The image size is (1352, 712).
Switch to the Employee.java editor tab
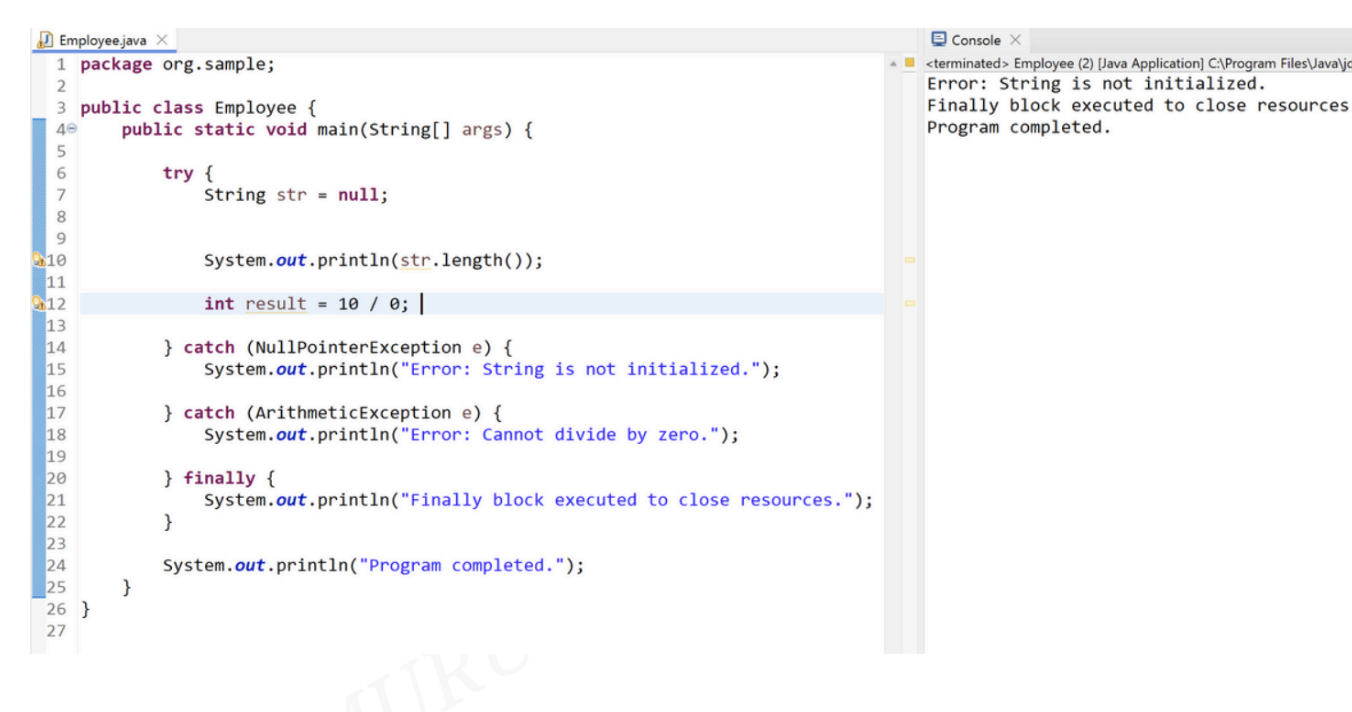[102, 40]
